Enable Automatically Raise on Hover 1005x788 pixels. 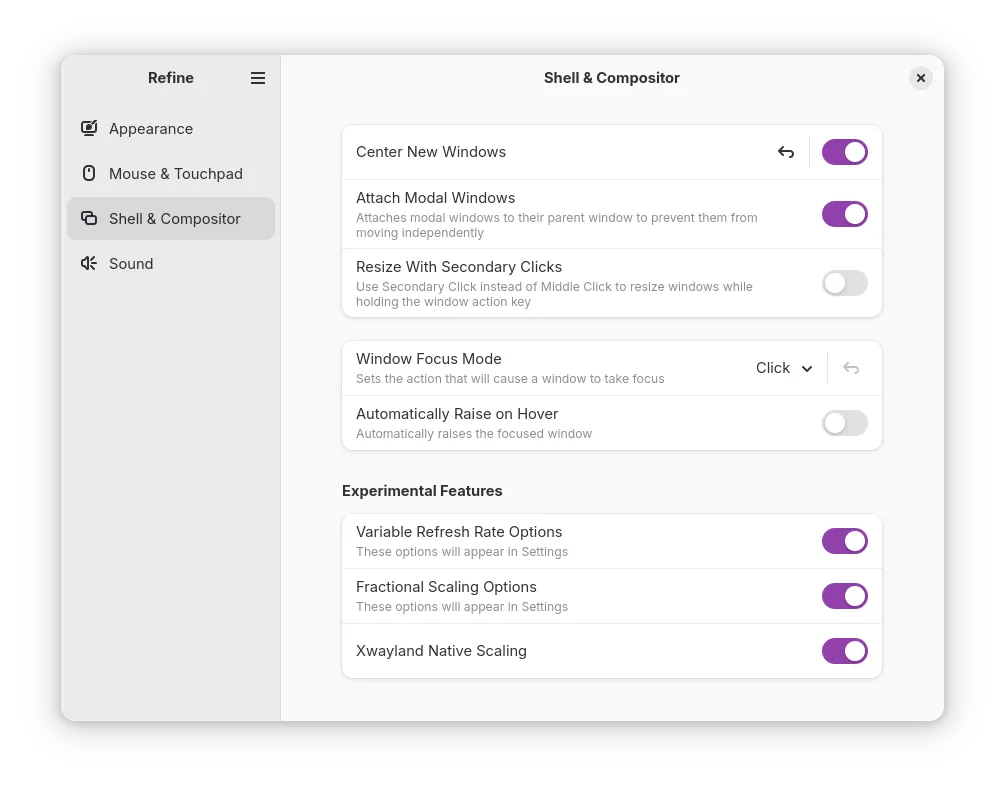844,423
